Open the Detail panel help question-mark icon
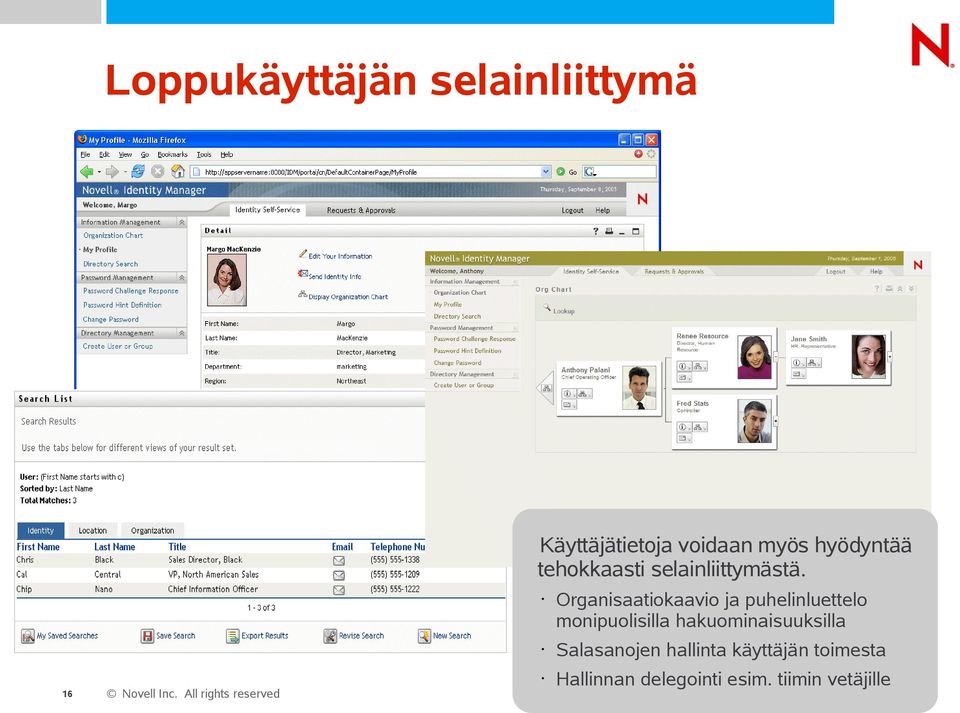The height and width of the screenshot is (713, 960). [595, 231]
